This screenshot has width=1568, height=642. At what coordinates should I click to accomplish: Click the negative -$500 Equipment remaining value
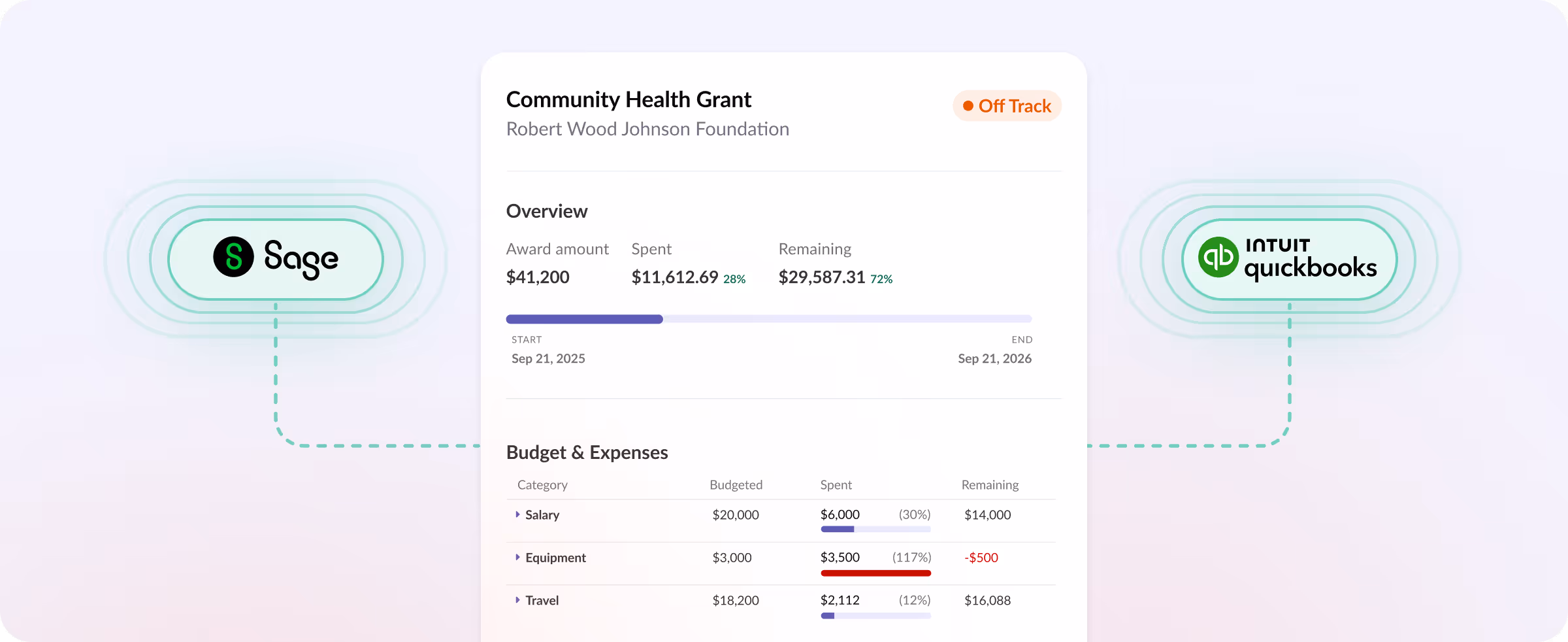pyautogui.click(x=981, y=558)
